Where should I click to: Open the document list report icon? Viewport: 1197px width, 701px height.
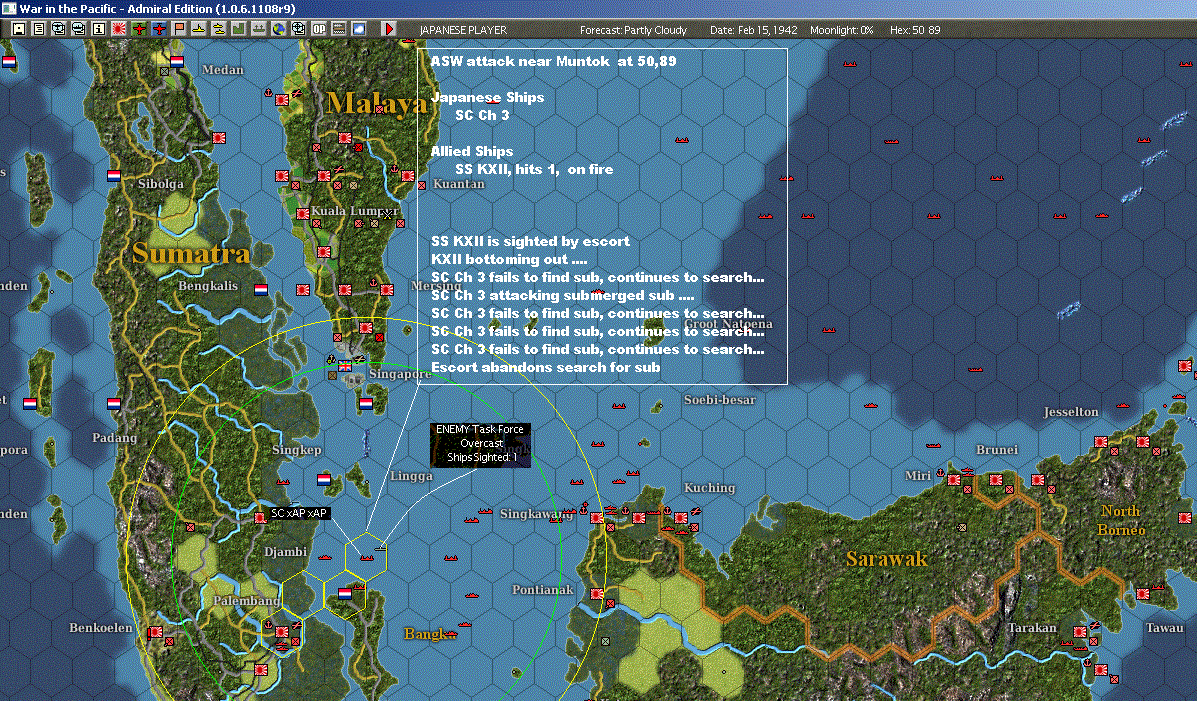[39, 29]
